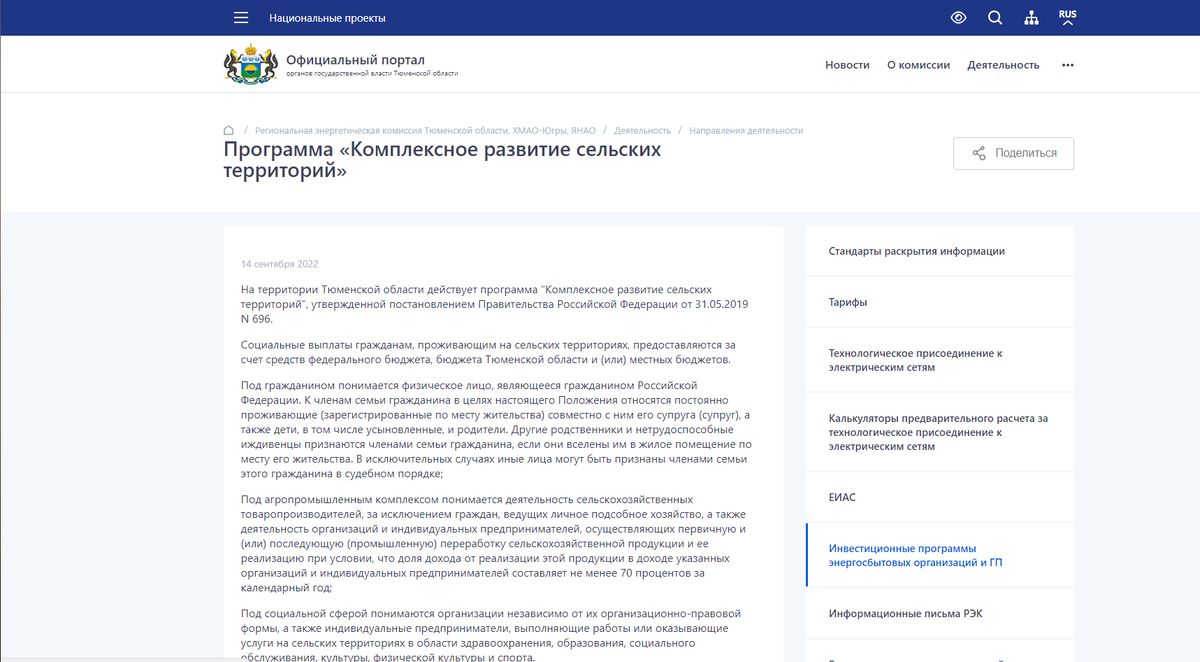Screen dimensions: 1200x662
Task: Open Информационные письма РЭК sidebar item
Action: 939,613
